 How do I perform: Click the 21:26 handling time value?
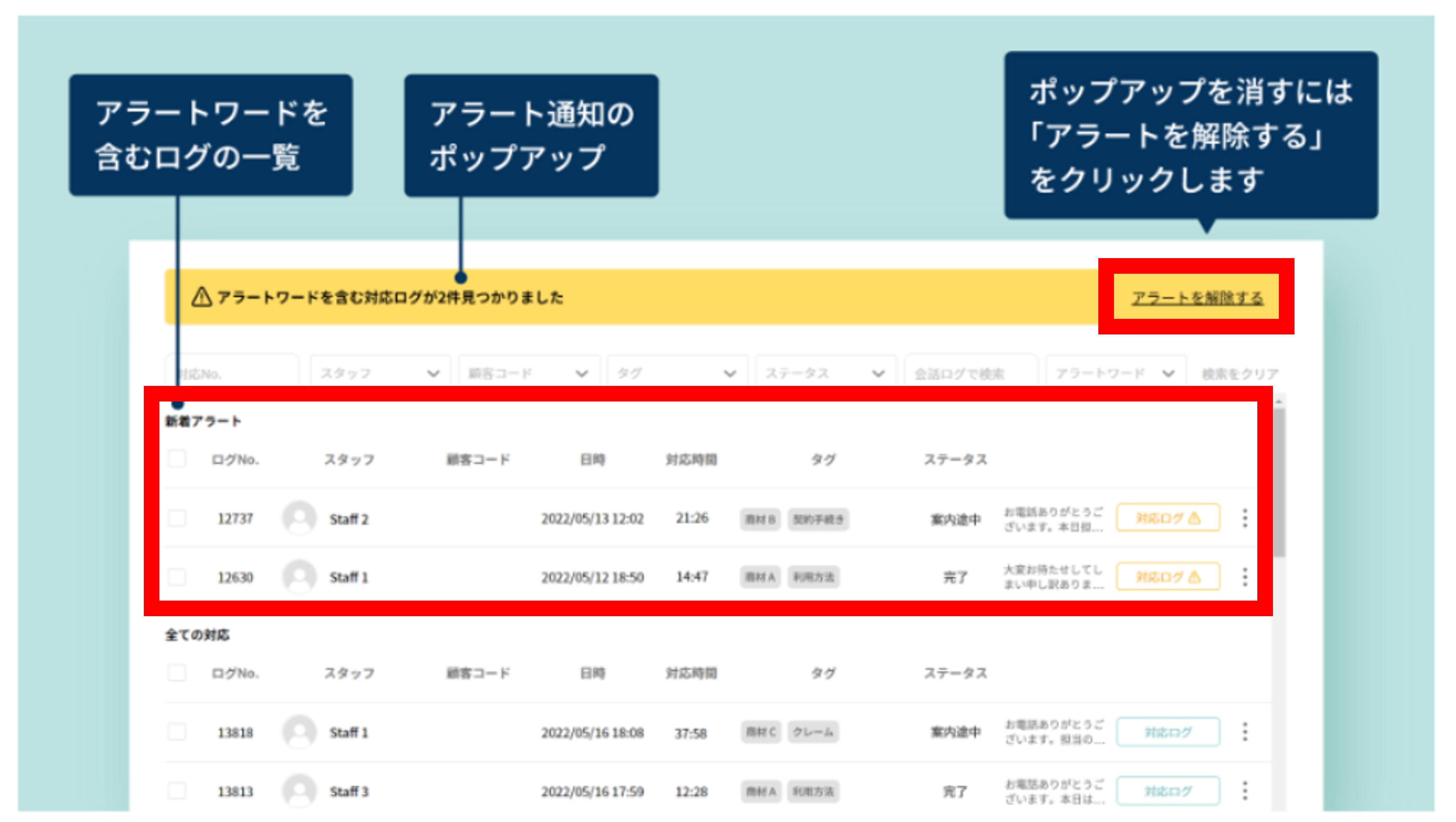coord(692,518)
